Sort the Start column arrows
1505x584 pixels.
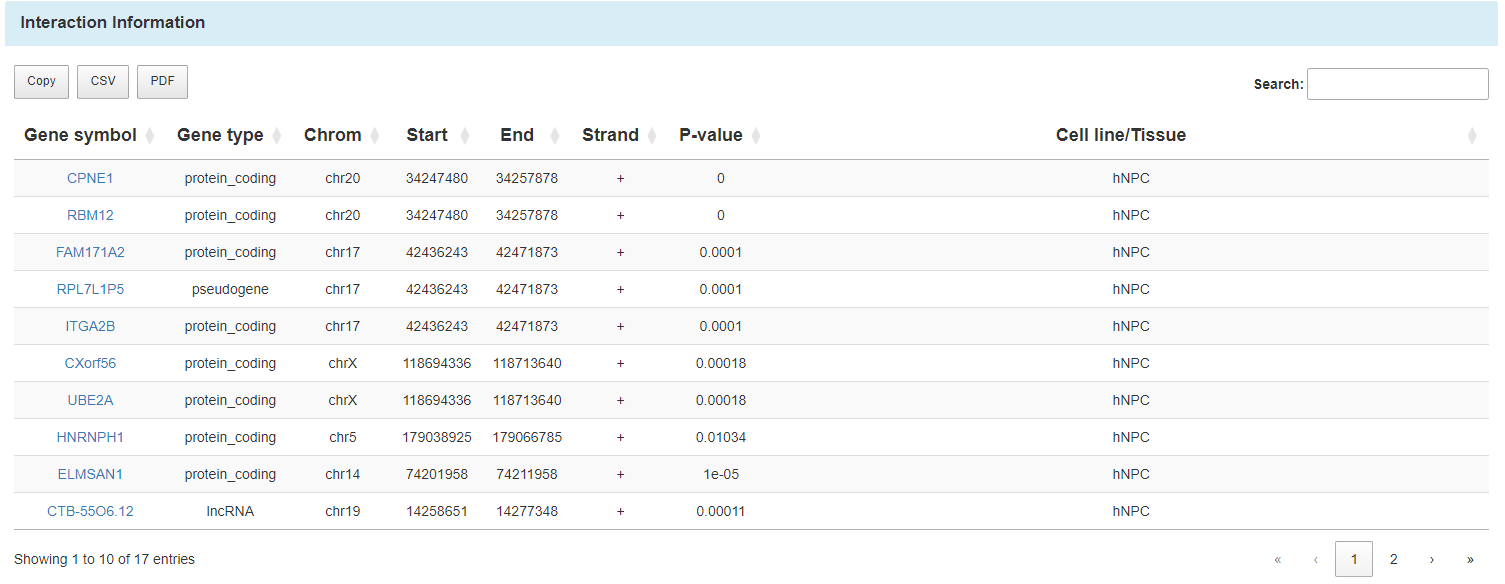[464, 136]
